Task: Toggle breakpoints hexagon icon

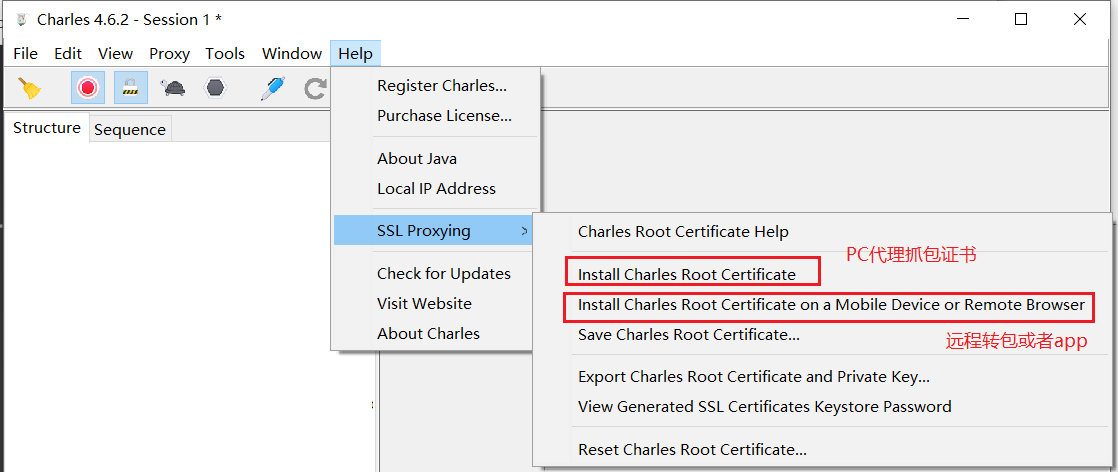Action: 215,88
